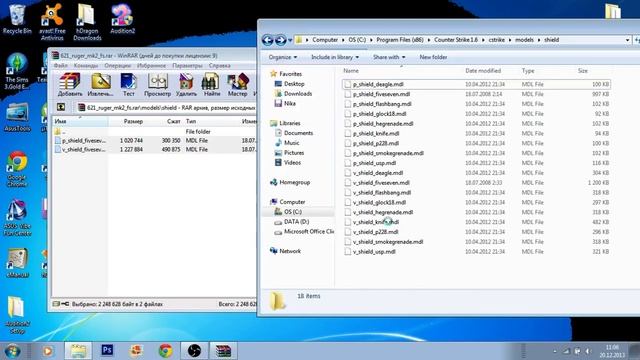This screenshot has width=640, height=360.
Task: Click the cstrike breadcrumb in address bar
Action: tap(497, 40)
